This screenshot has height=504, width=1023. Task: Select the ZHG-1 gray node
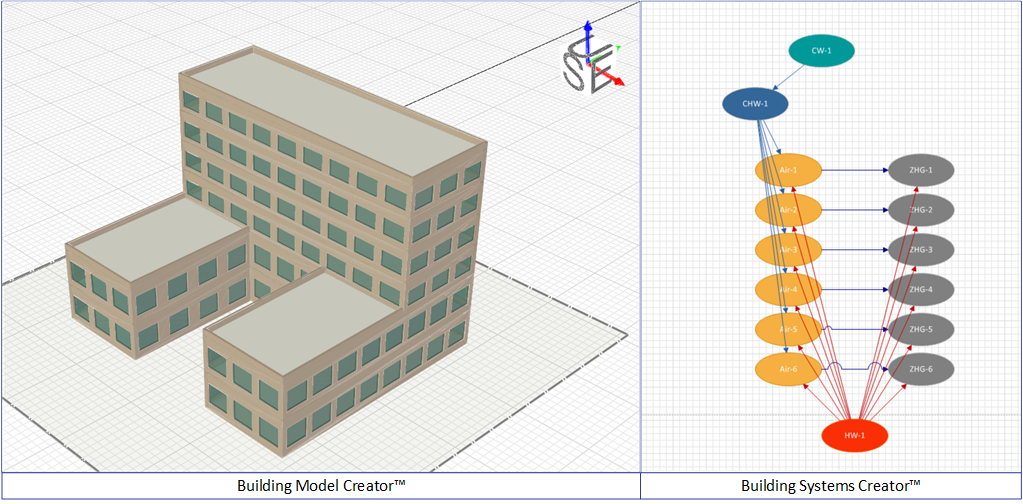pos(921,171)
